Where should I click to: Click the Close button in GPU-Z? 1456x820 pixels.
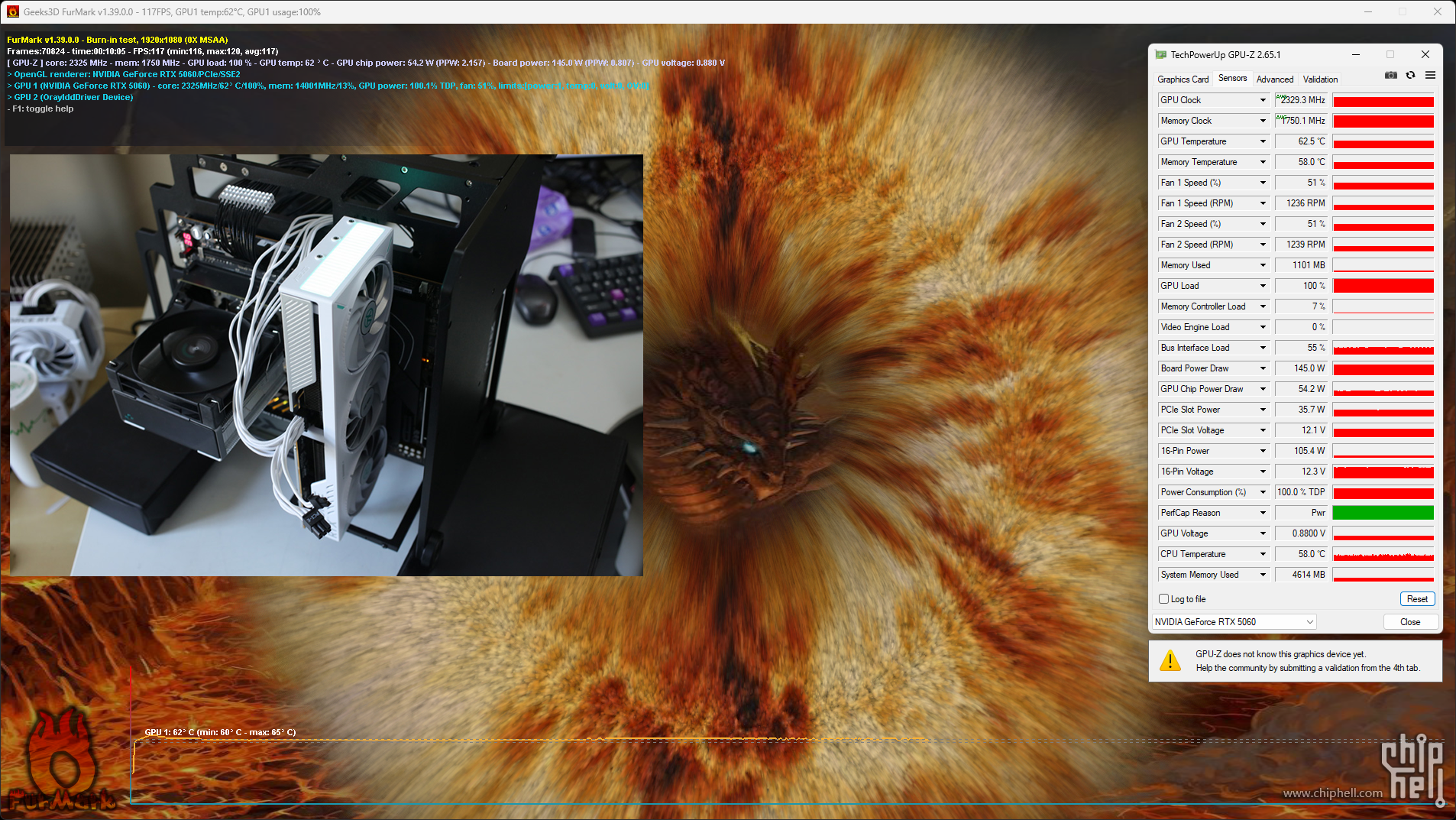point(1410,622)
